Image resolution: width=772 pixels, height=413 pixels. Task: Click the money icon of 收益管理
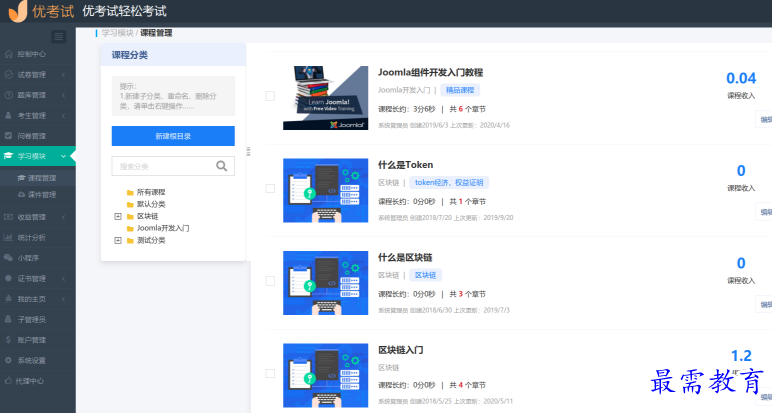[8, 217]
